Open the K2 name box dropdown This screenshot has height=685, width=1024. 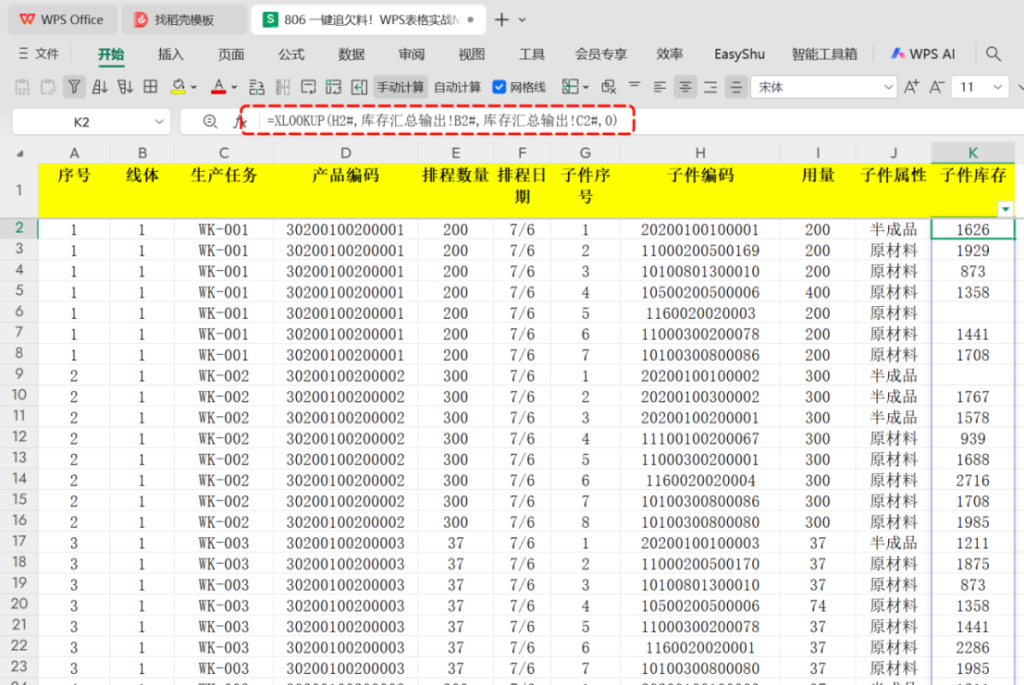click(159, 121)
